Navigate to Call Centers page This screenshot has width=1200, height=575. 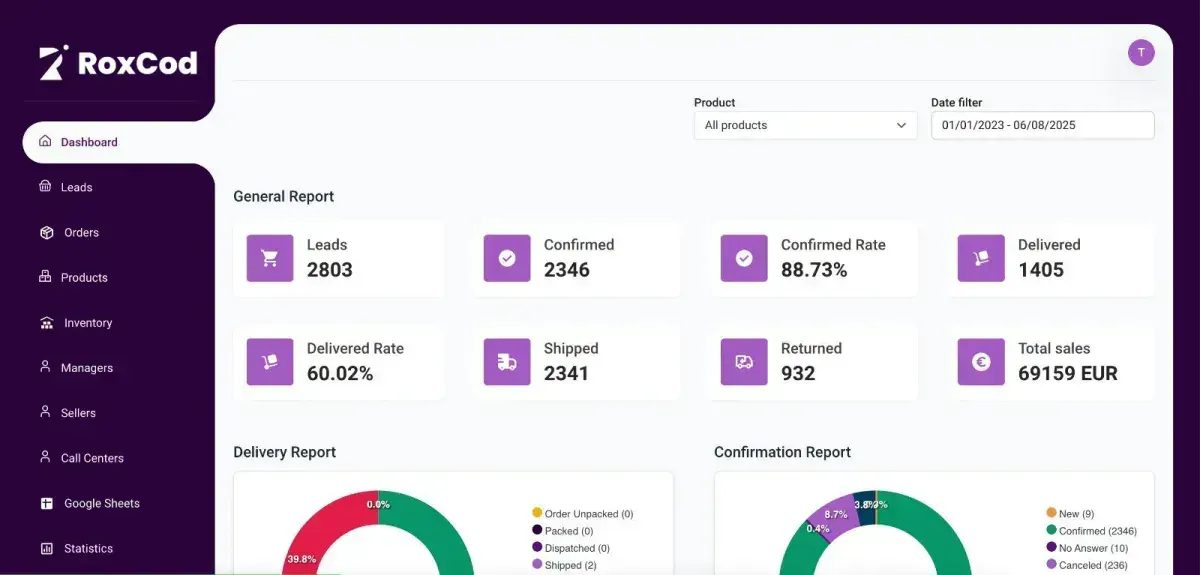[92, 458]
